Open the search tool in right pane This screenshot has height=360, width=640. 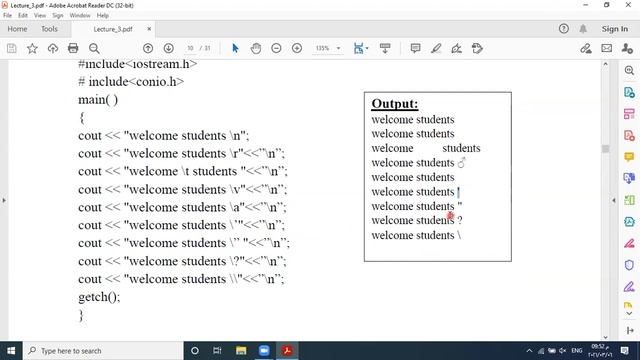(629, 70)
